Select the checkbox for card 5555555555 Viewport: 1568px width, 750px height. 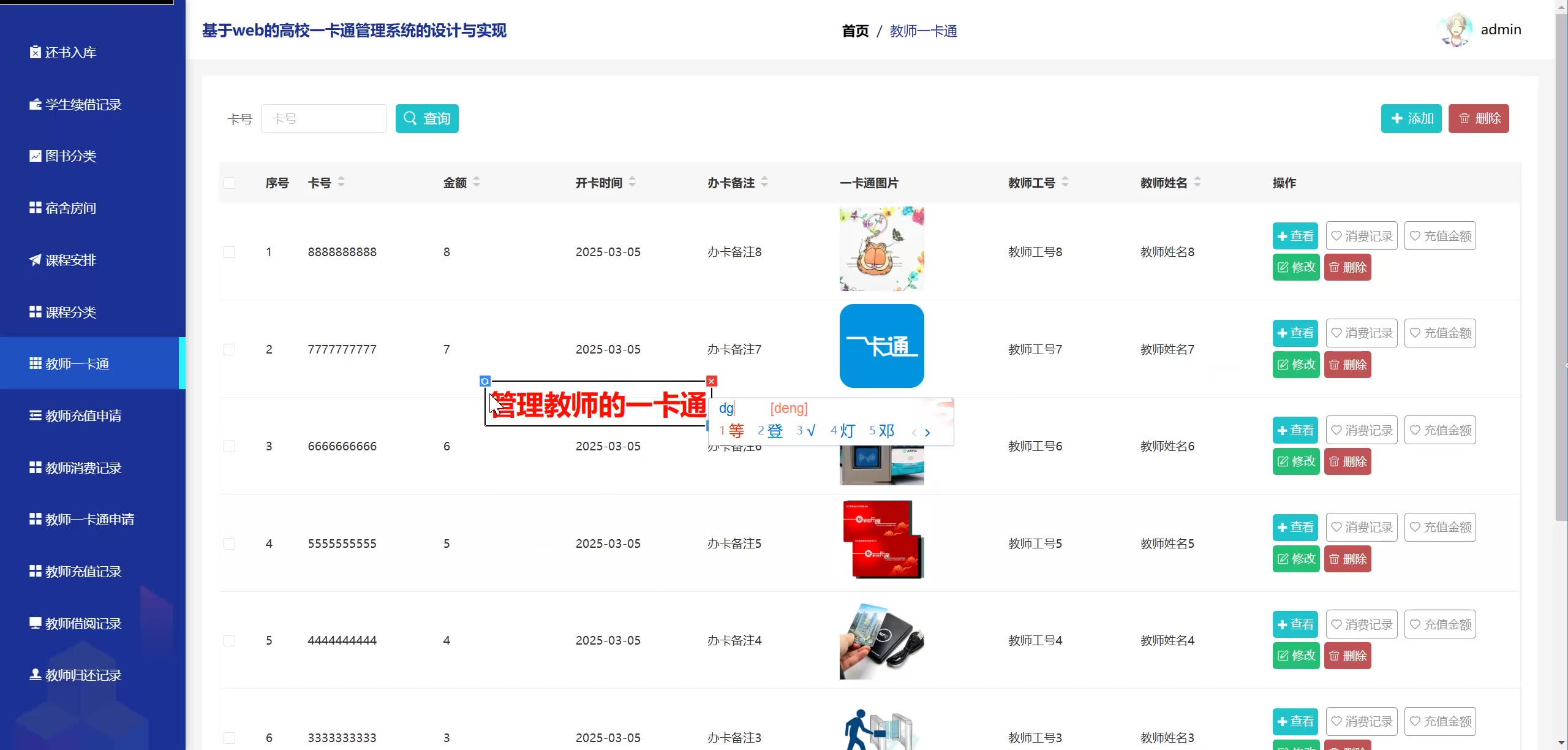point(230,544)
